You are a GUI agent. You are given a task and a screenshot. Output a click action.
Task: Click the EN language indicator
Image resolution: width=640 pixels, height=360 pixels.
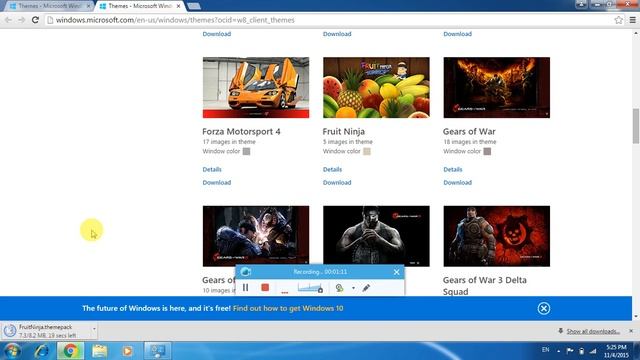point(545,350)
